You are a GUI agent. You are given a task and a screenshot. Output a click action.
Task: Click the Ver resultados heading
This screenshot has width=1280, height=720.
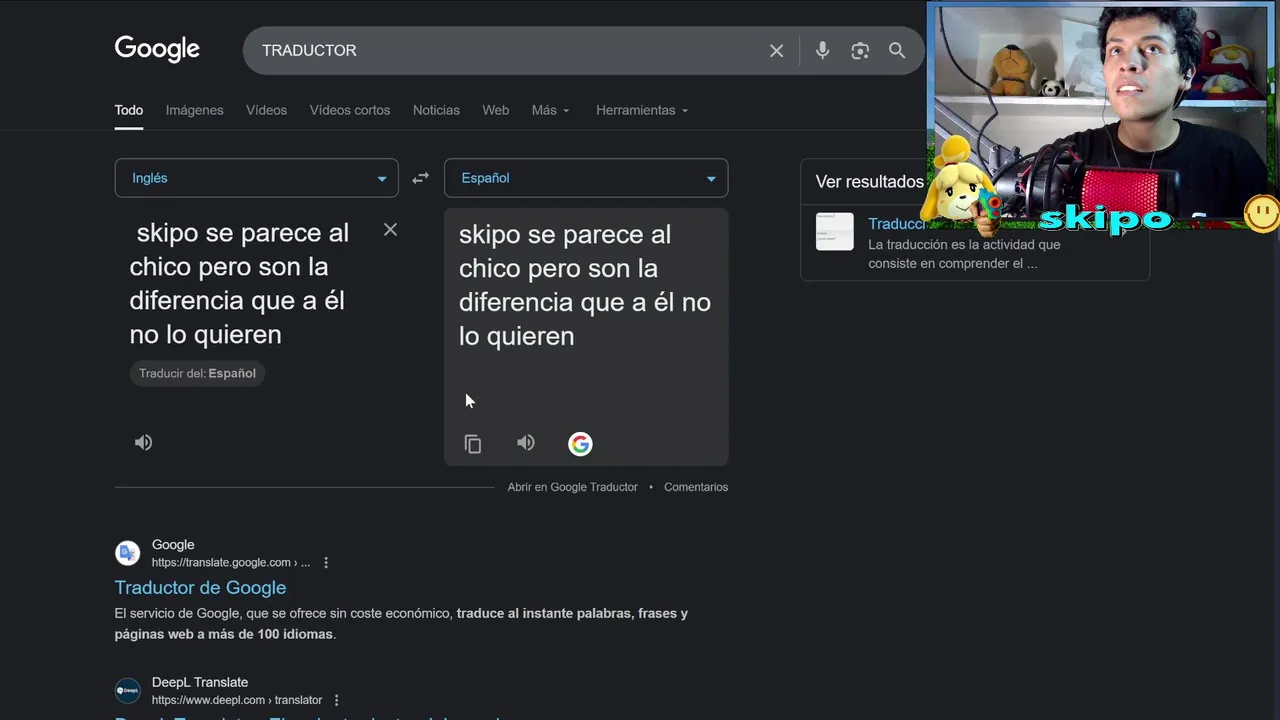click(869, 182)
